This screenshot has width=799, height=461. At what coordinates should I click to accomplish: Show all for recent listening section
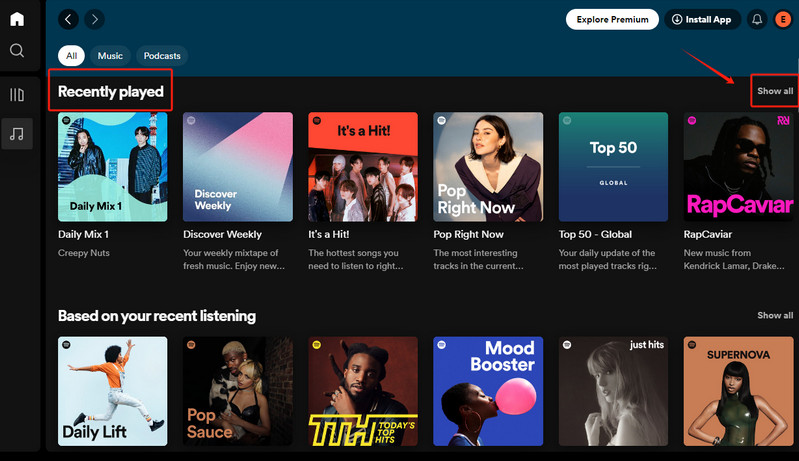(775, 315)
